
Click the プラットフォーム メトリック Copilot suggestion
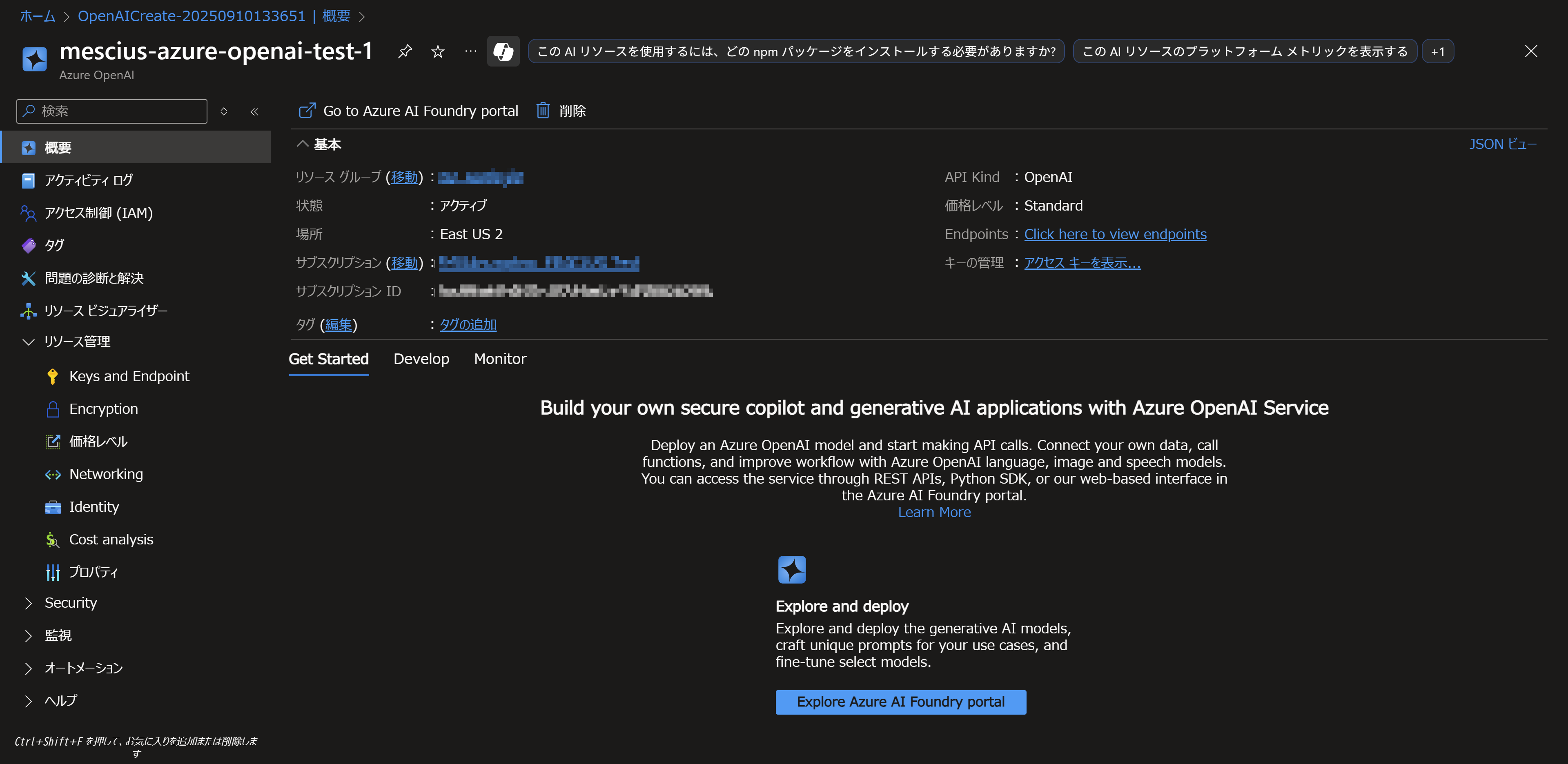point(1245,52)
